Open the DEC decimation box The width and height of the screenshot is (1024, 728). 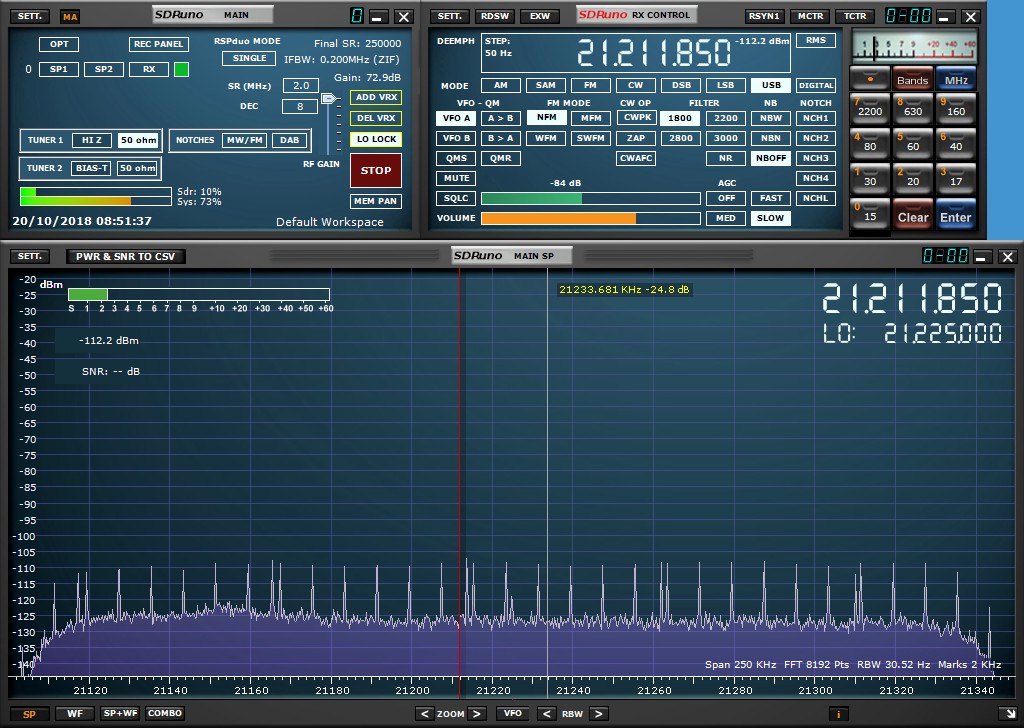coord(300,106)
